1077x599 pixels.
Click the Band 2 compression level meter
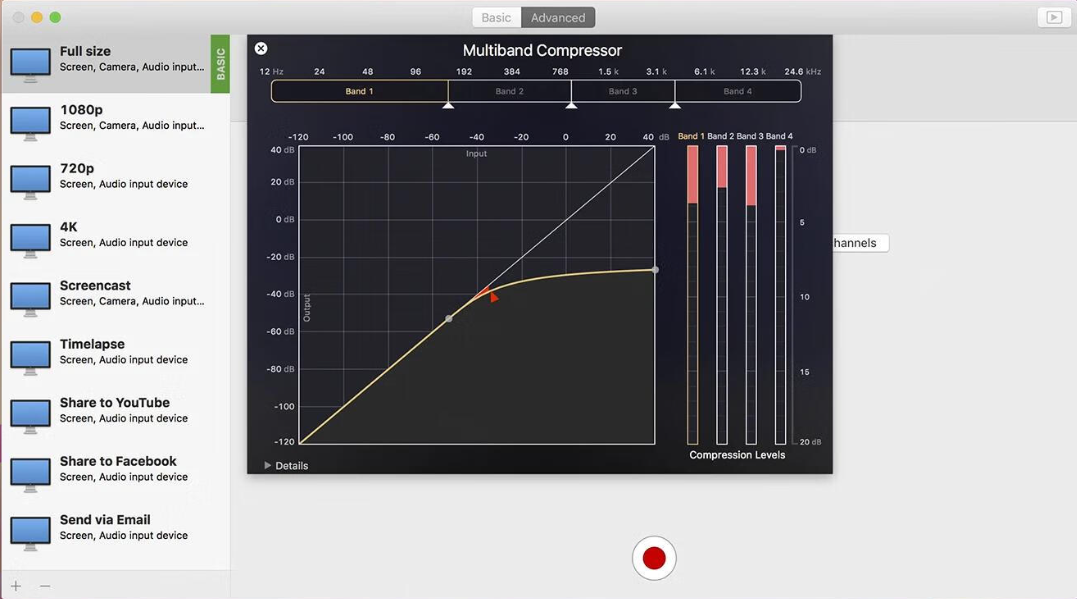(x=722, y=295)
